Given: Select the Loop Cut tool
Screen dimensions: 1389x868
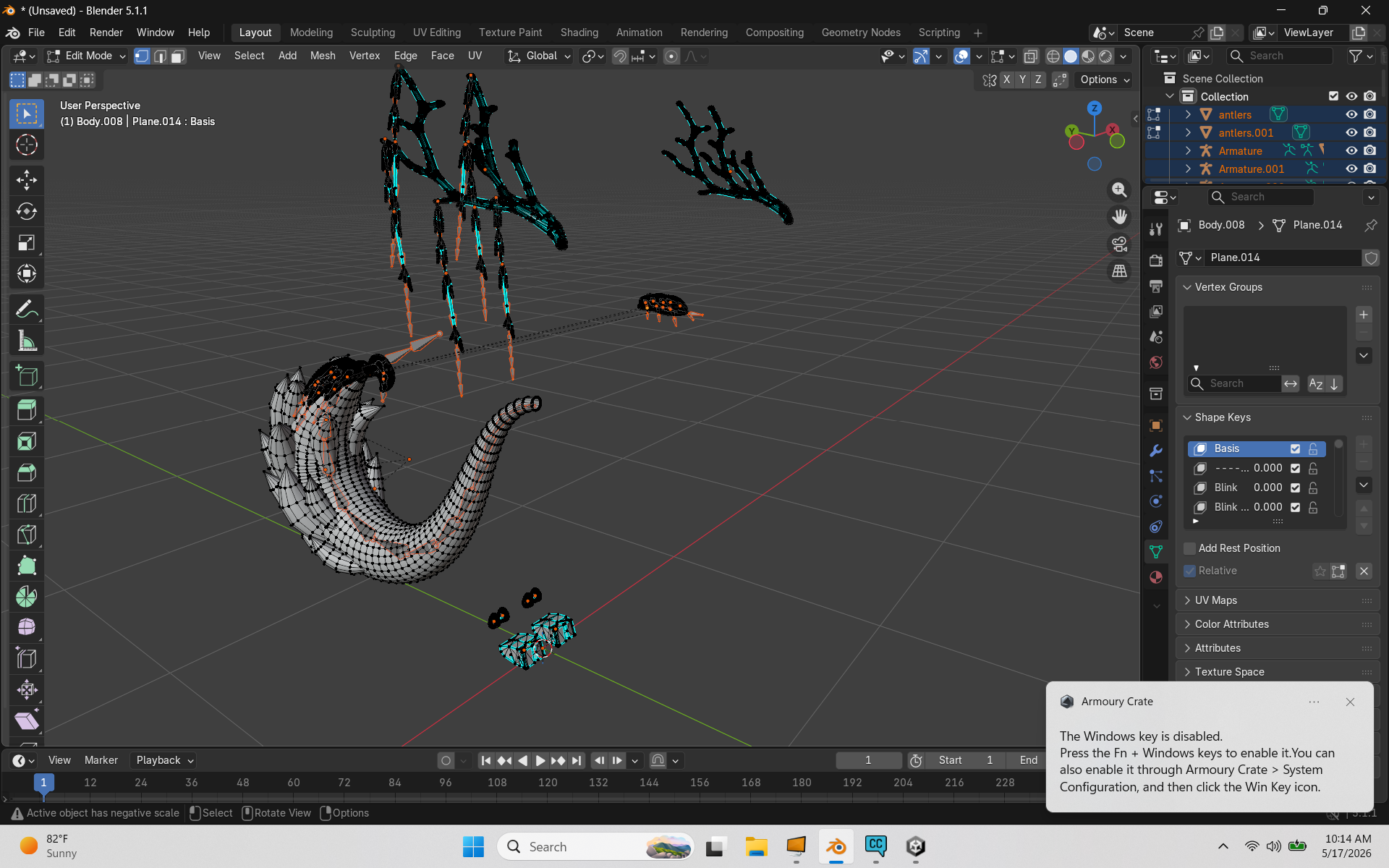Looking at the screenshot, I should click(x=27, y=503).
